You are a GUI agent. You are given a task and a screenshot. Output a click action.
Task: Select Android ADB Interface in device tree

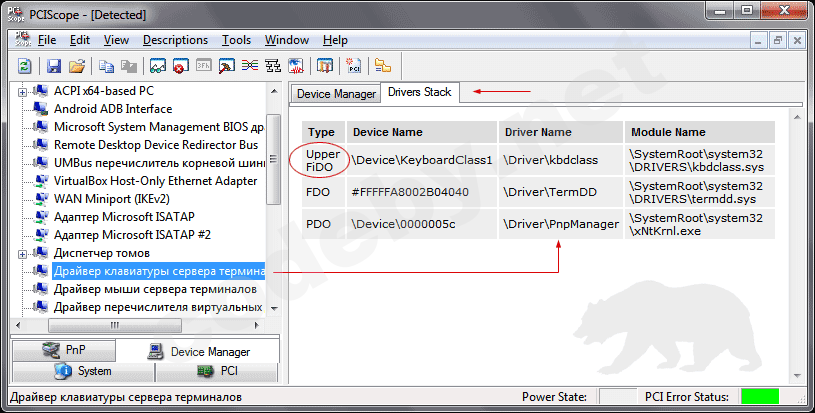tap(112, 109)
